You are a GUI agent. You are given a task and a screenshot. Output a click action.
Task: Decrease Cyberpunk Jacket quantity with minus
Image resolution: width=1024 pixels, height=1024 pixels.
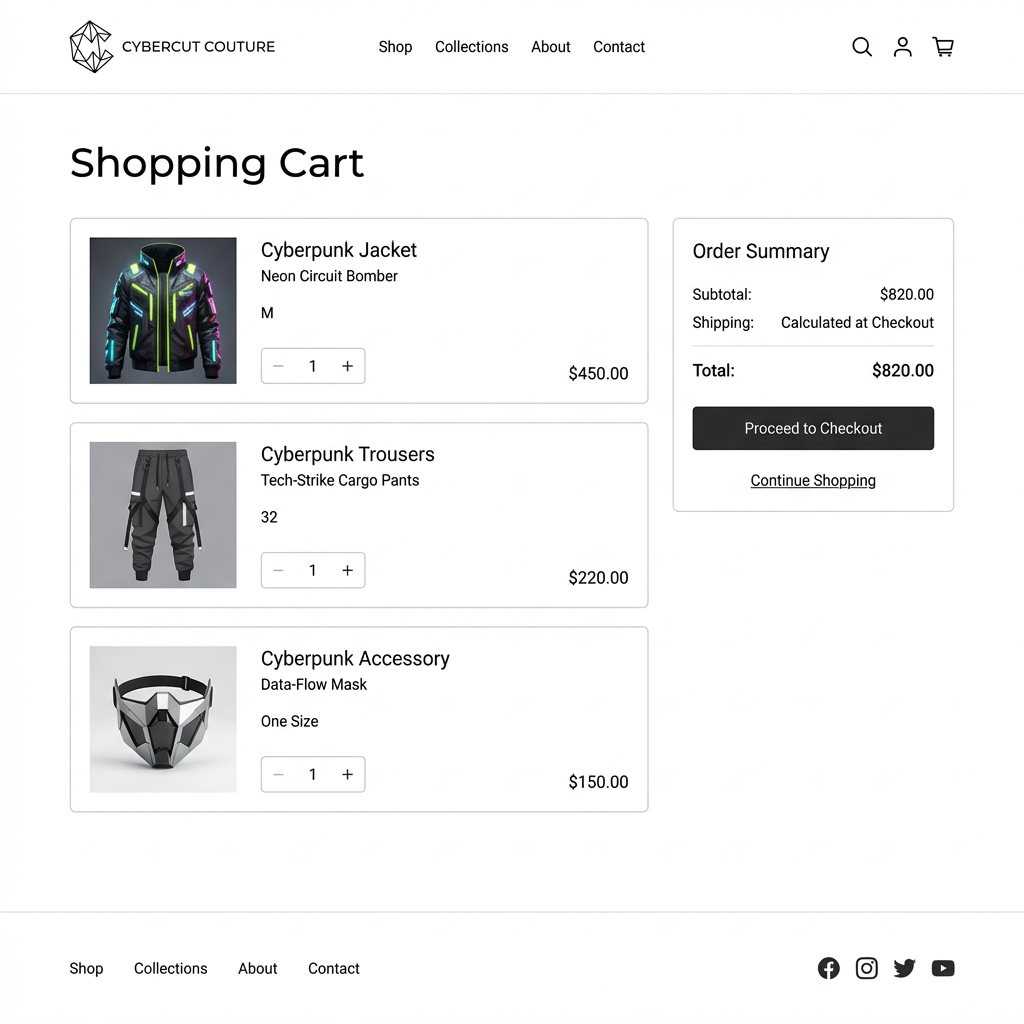pyautogui.click(x=278, y=366)
